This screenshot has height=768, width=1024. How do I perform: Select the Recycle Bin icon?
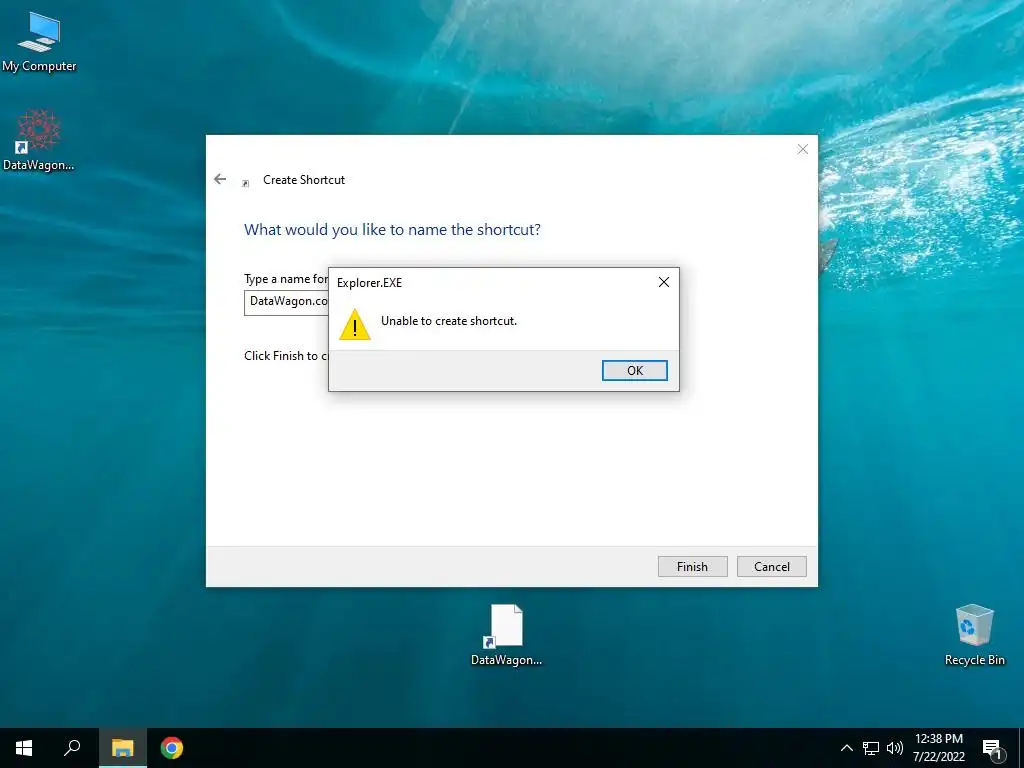coord(974,635)
